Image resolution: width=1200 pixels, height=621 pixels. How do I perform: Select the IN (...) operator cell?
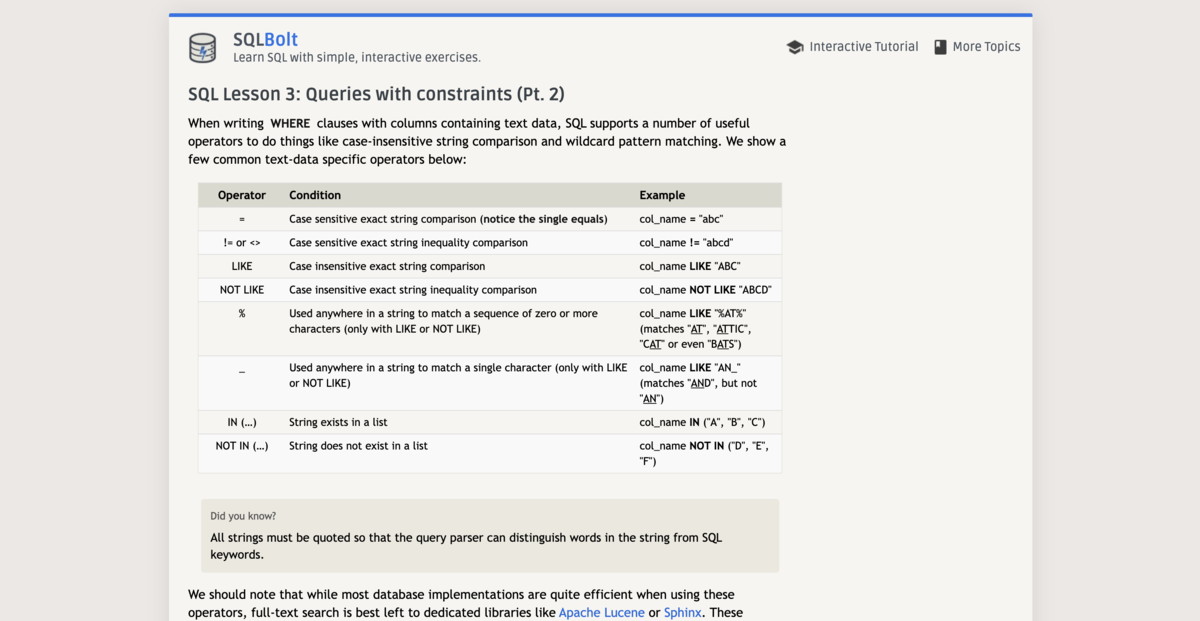coord(241,422)
